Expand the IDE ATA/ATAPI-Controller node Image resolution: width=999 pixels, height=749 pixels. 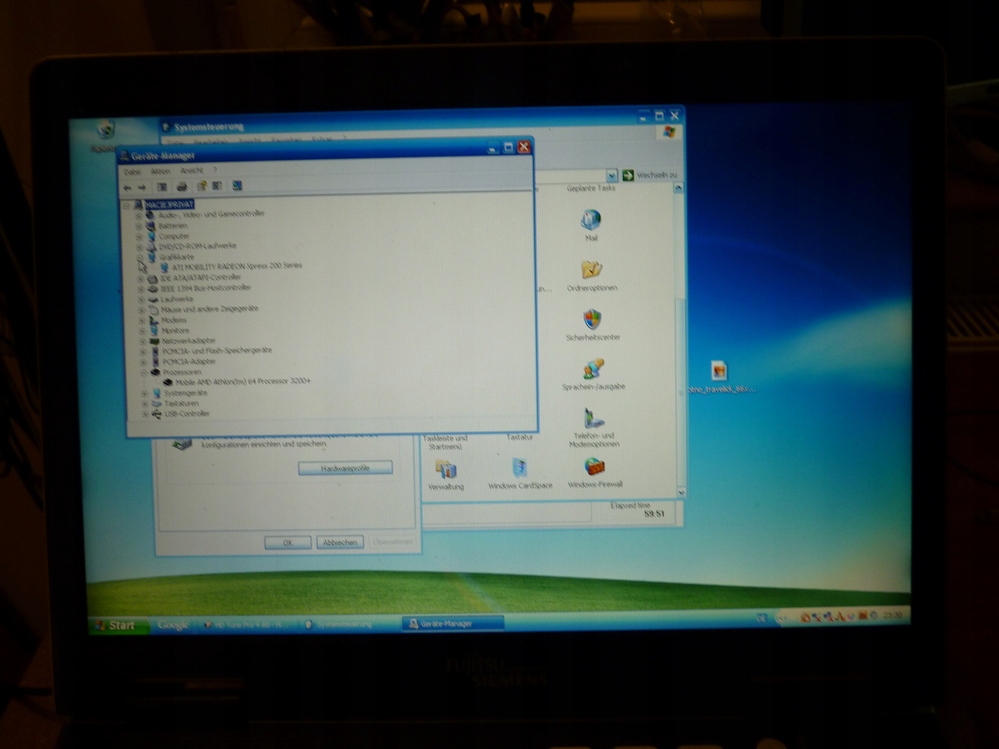141,280
